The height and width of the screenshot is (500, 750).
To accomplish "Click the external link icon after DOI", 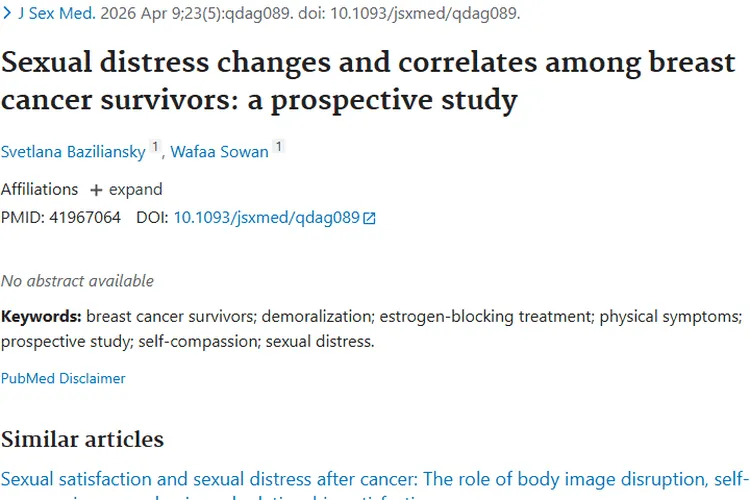I will tap(369, 217).
